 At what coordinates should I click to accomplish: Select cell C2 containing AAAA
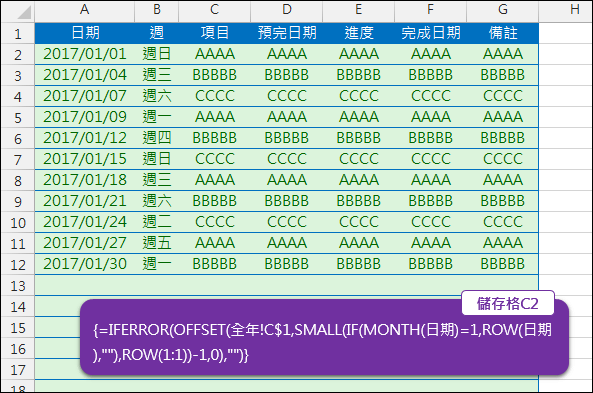(214, 54)
